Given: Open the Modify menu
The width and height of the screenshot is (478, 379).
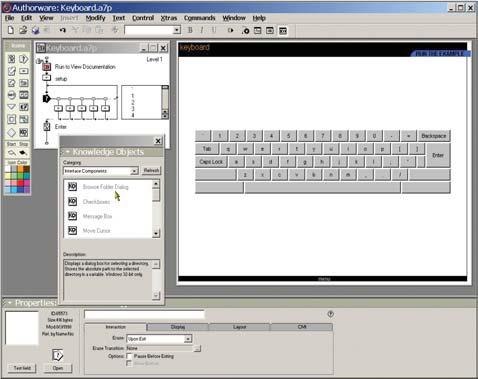Looking at the screenshot, I should 95,18.
